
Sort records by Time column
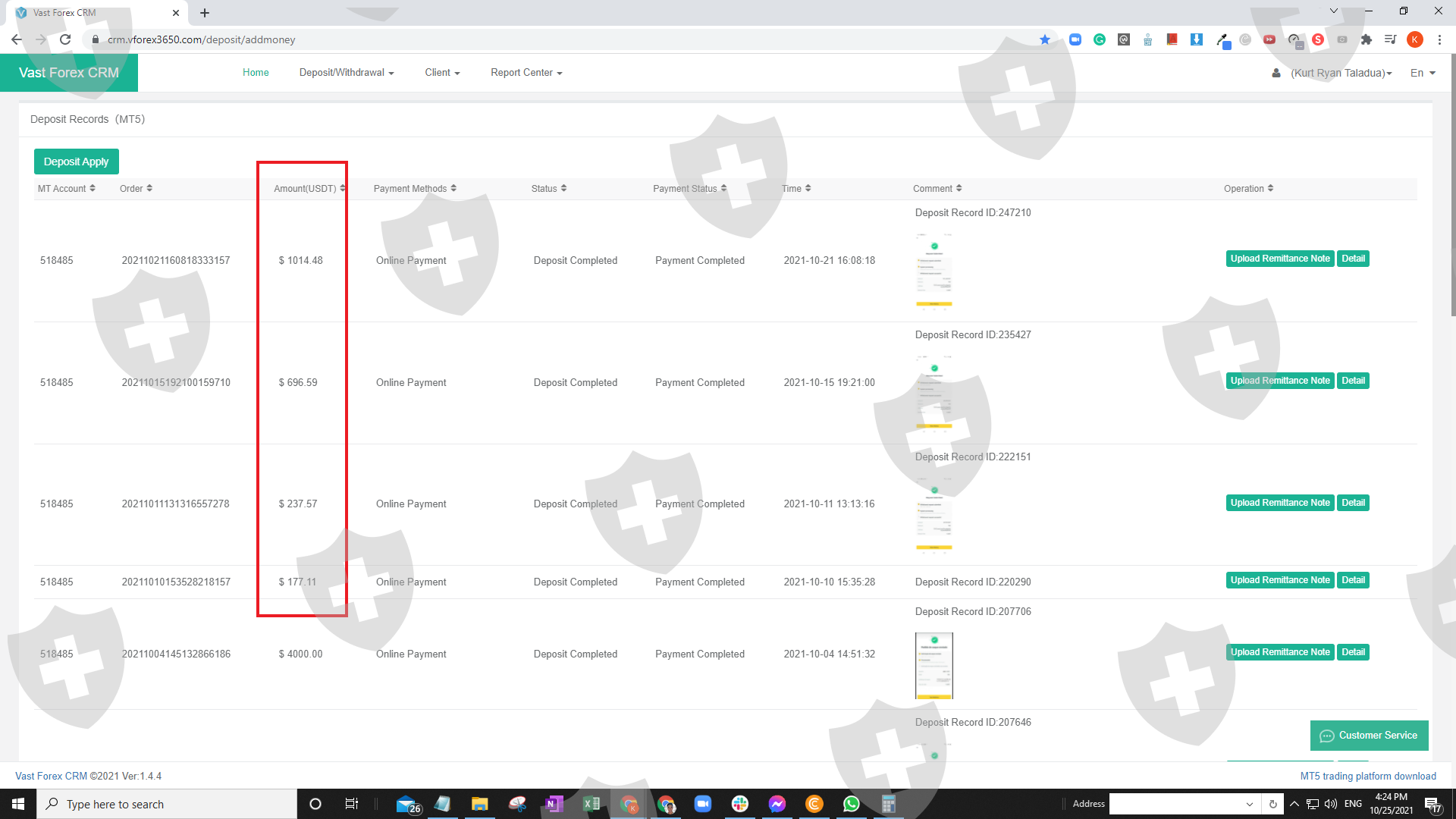796,189
